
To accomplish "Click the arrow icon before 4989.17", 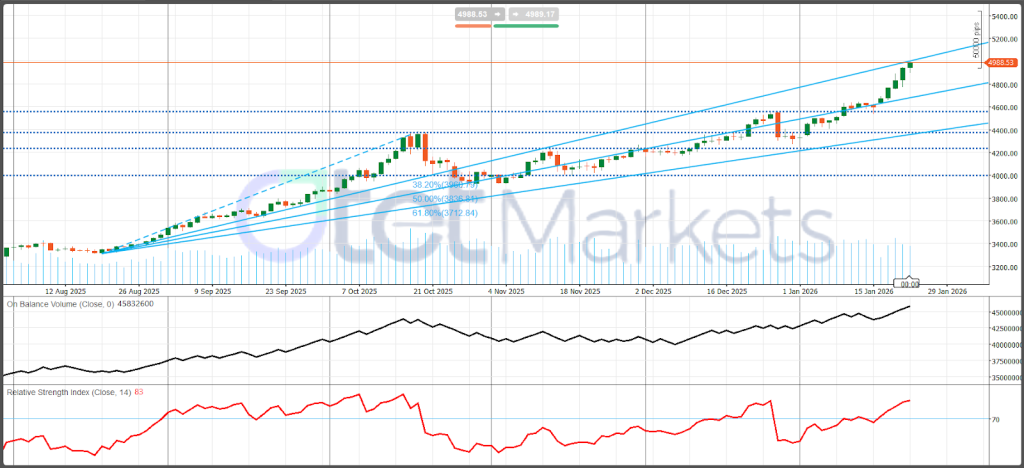I will (516, 15).
